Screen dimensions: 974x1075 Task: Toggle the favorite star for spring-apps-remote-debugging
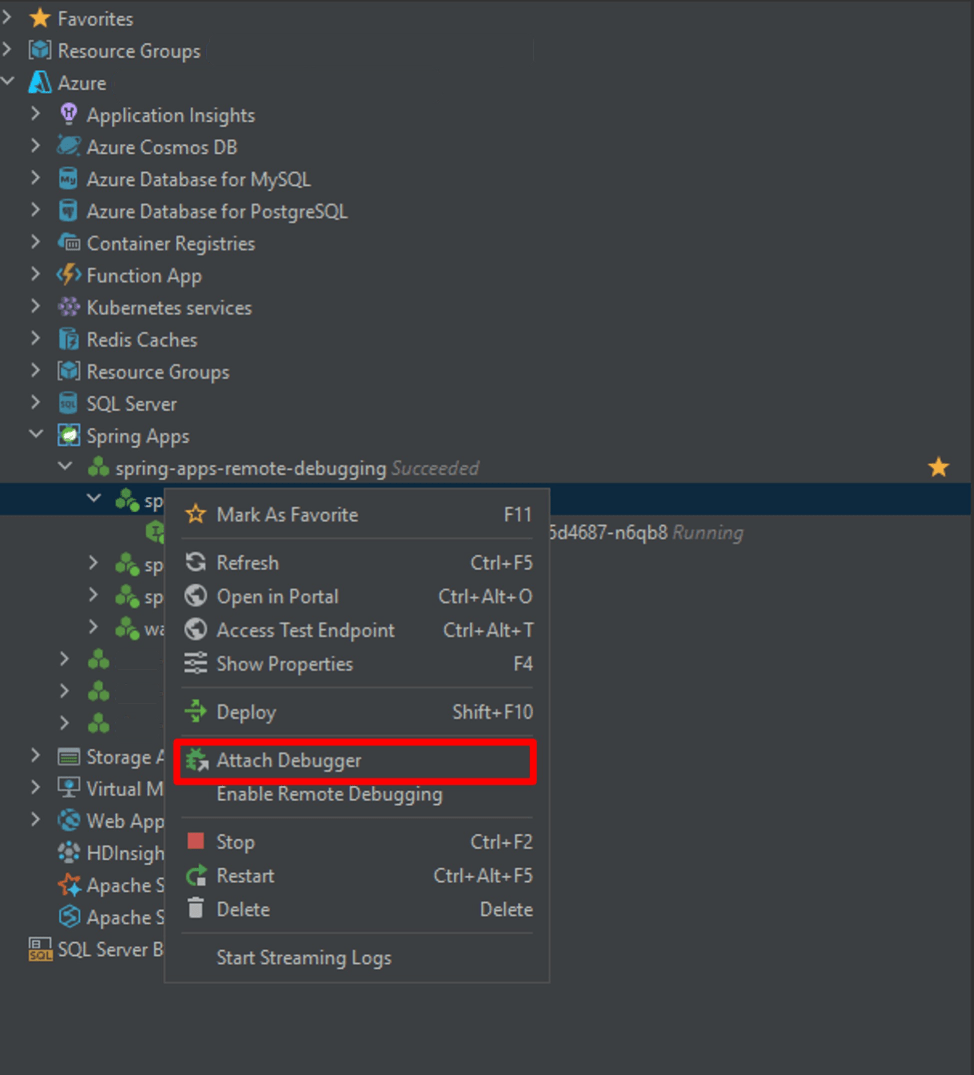point(937,466)
